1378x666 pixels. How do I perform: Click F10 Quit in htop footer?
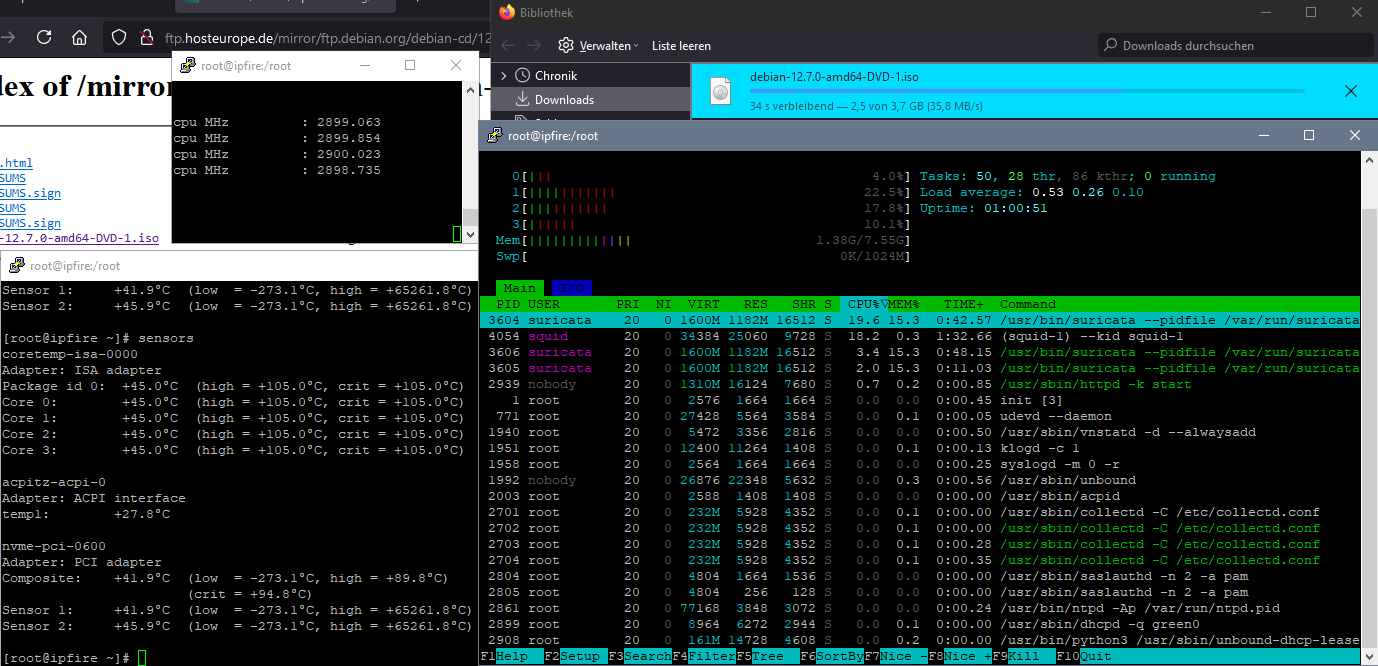(1084, 656)
